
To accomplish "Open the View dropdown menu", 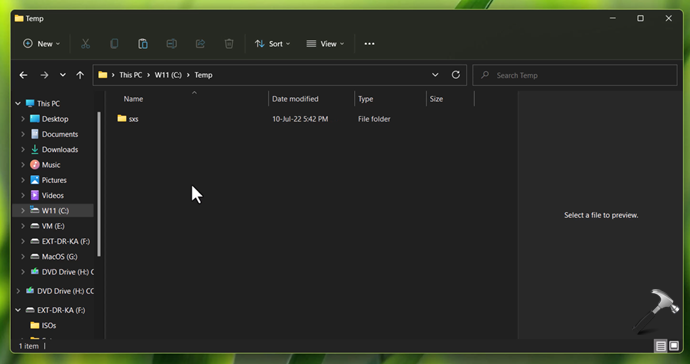I will (325, 44).
